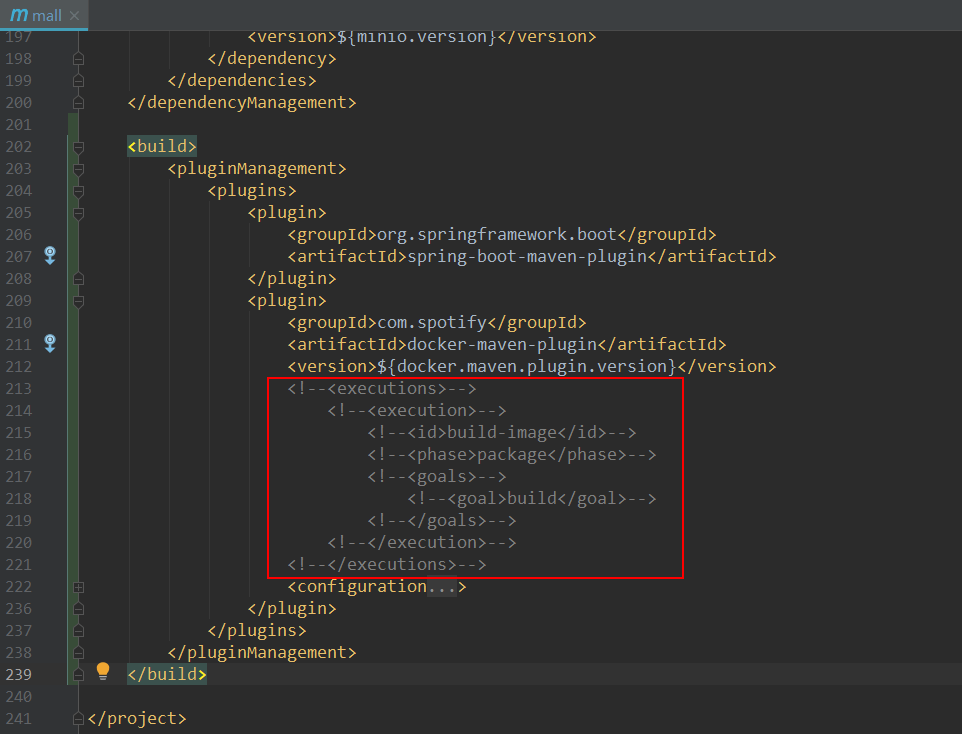Image resolution: width=962 pixels, height=734 pixels.
Task: Click empty line 240 in editor gutter number
Action: [18, 697]
